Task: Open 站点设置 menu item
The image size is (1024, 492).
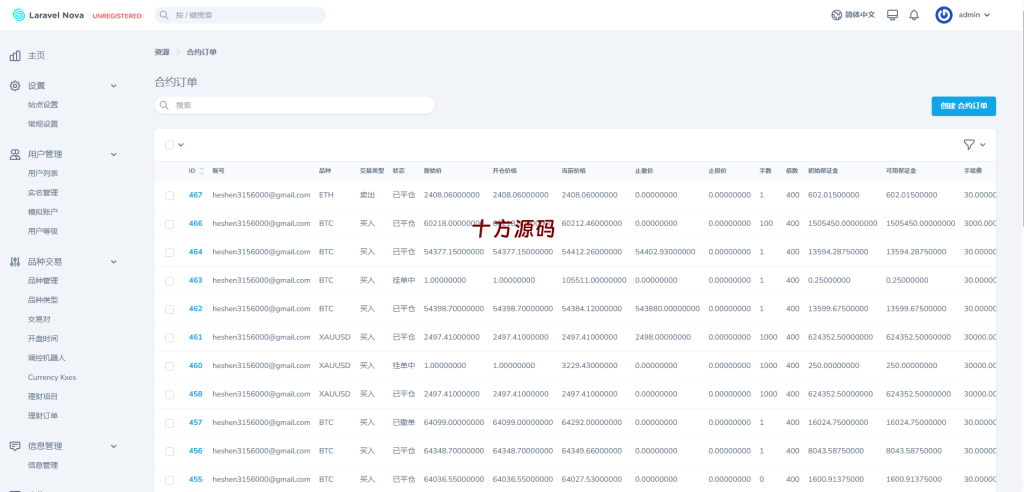Action: point(43,105)
